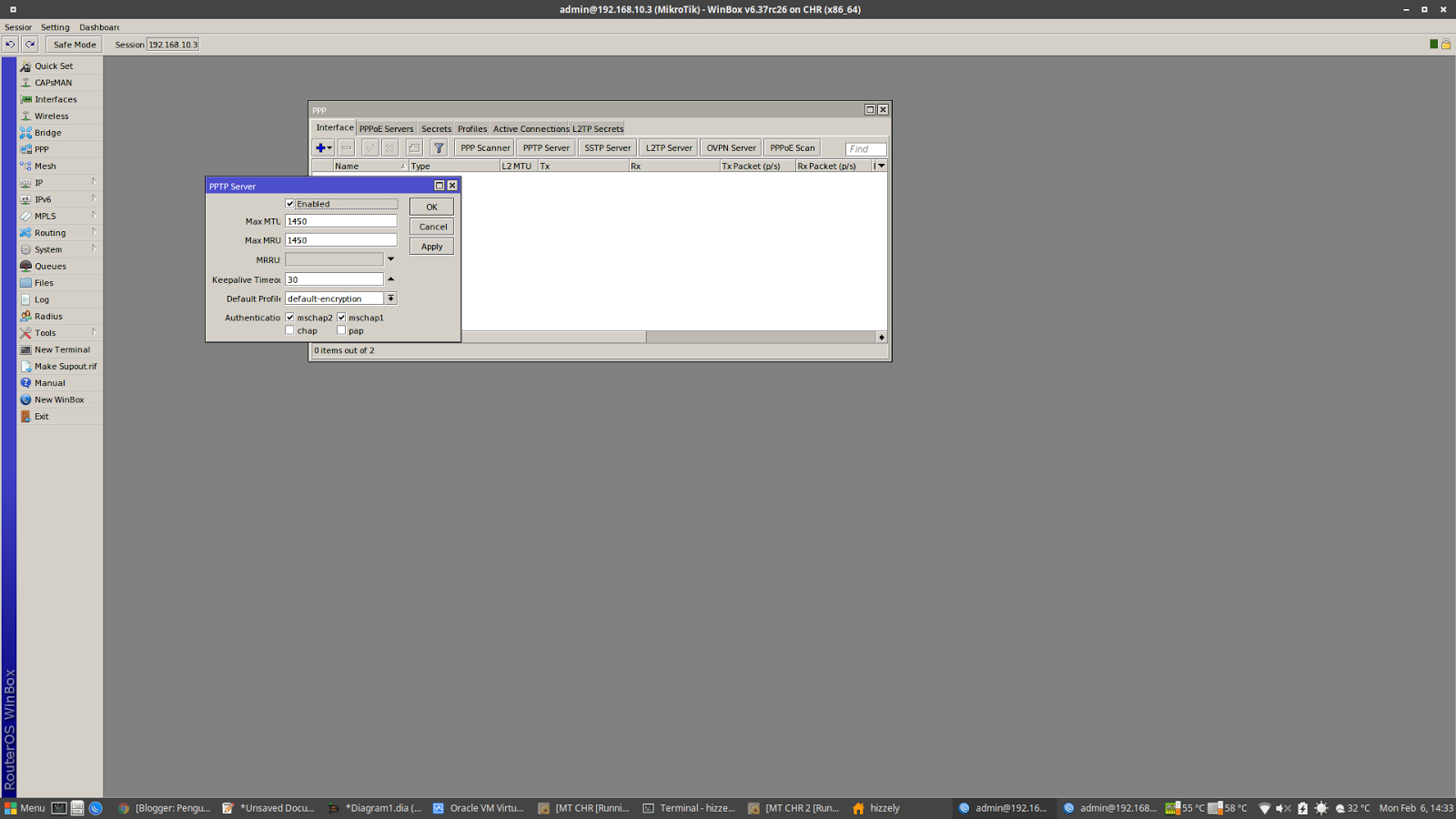Open the Settings menu
This screenshot has height=819, width=1456.
pyautogui.click(x=55, y=27)
